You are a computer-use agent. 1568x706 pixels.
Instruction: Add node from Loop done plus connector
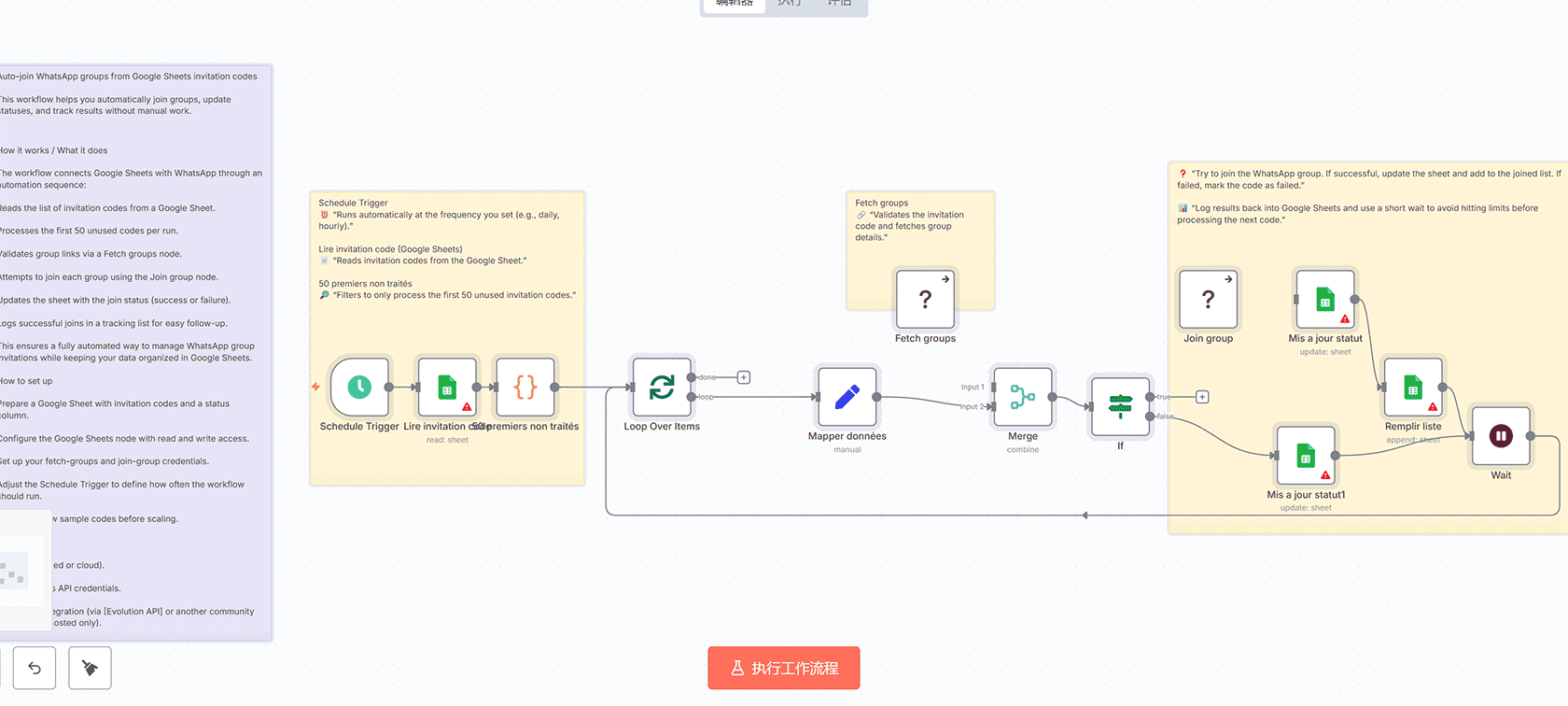[744, 377]
